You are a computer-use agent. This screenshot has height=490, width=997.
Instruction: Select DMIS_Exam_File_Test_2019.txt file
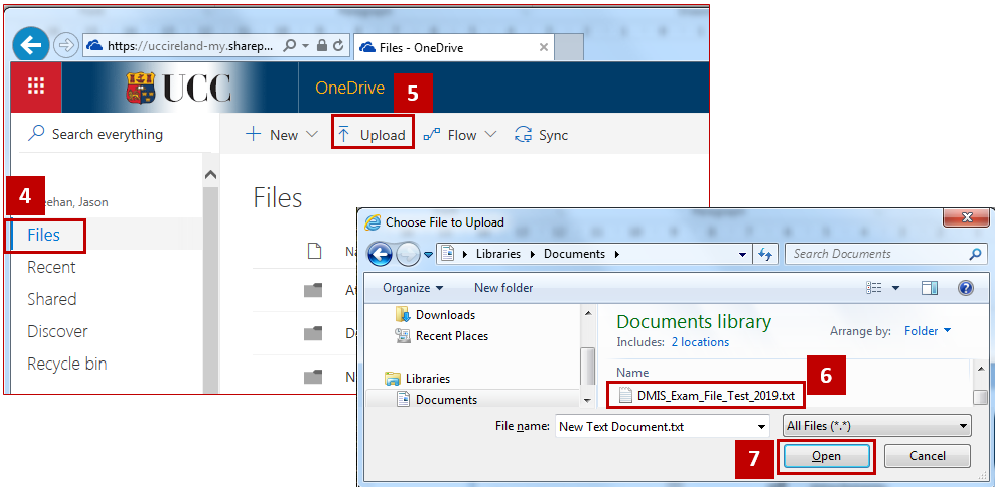click(714, 395)
